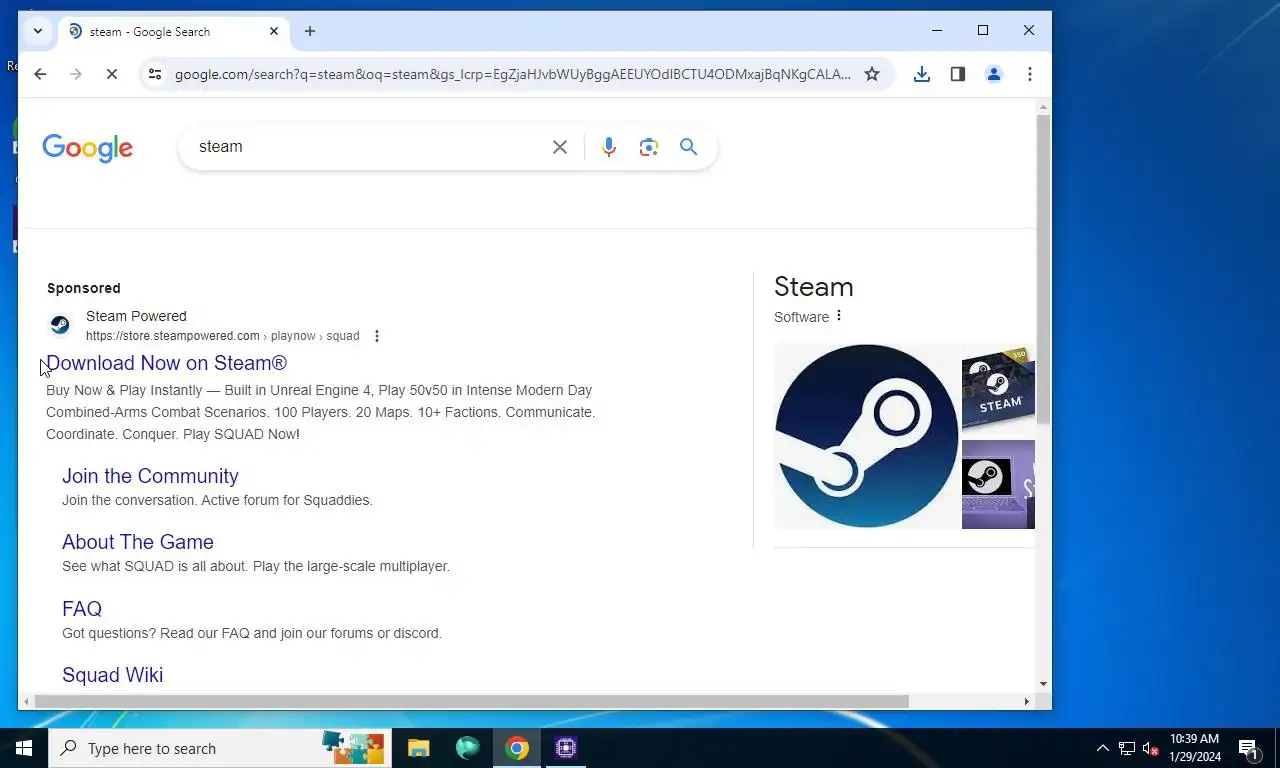Image resolution: width=1280 pixels, height=768 pixels.
Task: Open the green swirl app on the taskbar
Action: pyautogui.click(x=467, y=748)
